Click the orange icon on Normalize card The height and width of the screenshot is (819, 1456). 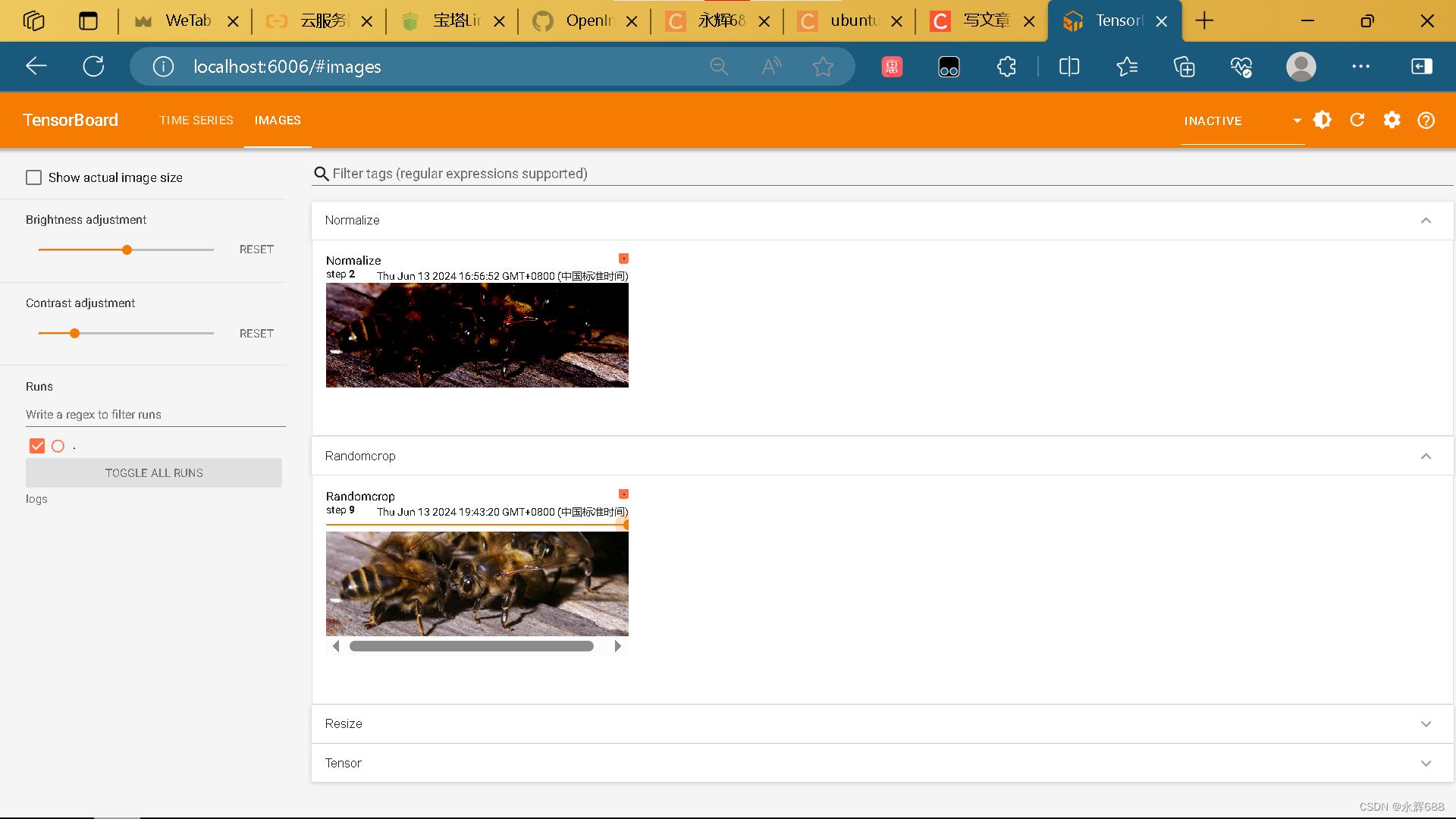(623, 259)
